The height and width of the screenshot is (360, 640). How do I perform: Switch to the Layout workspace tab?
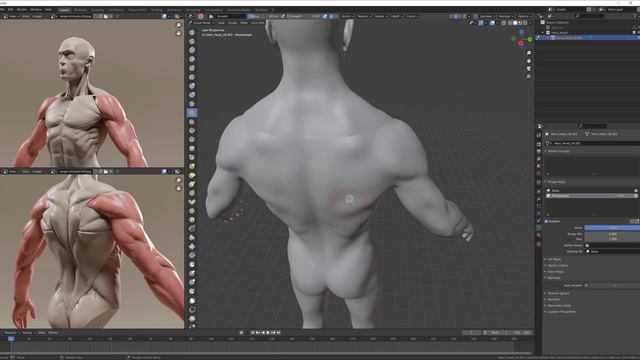pos(64,10)
